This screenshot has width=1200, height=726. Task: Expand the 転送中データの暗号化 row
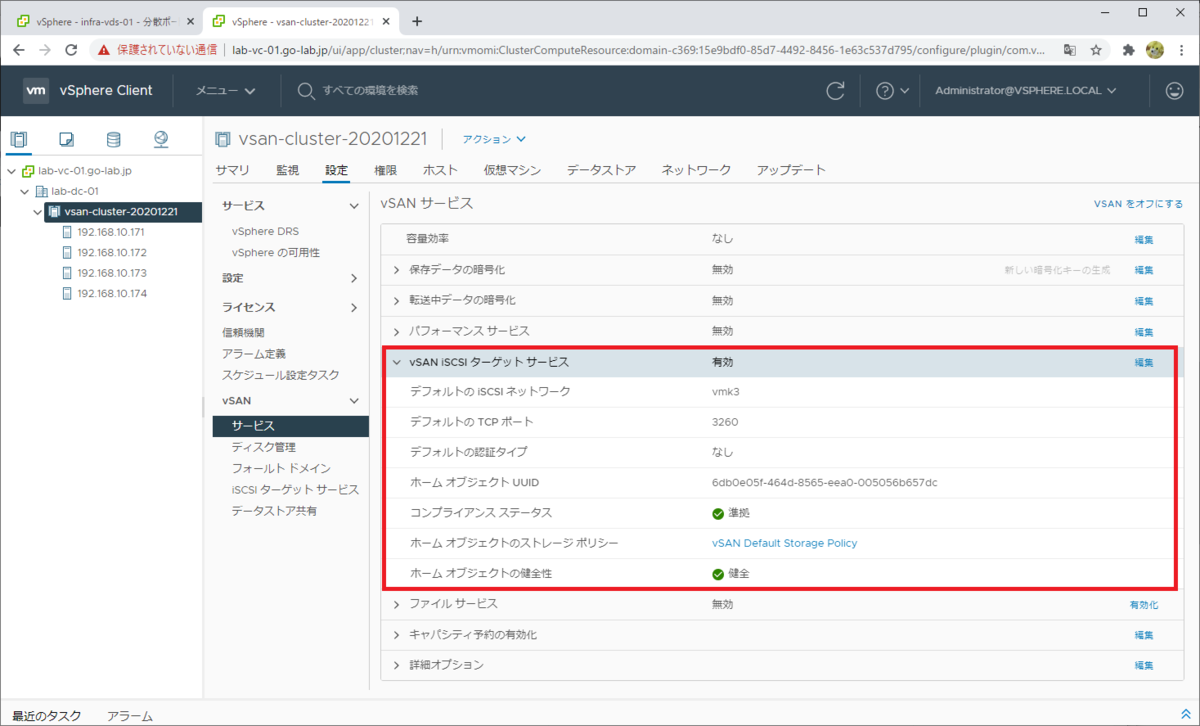tap(397, 300)
